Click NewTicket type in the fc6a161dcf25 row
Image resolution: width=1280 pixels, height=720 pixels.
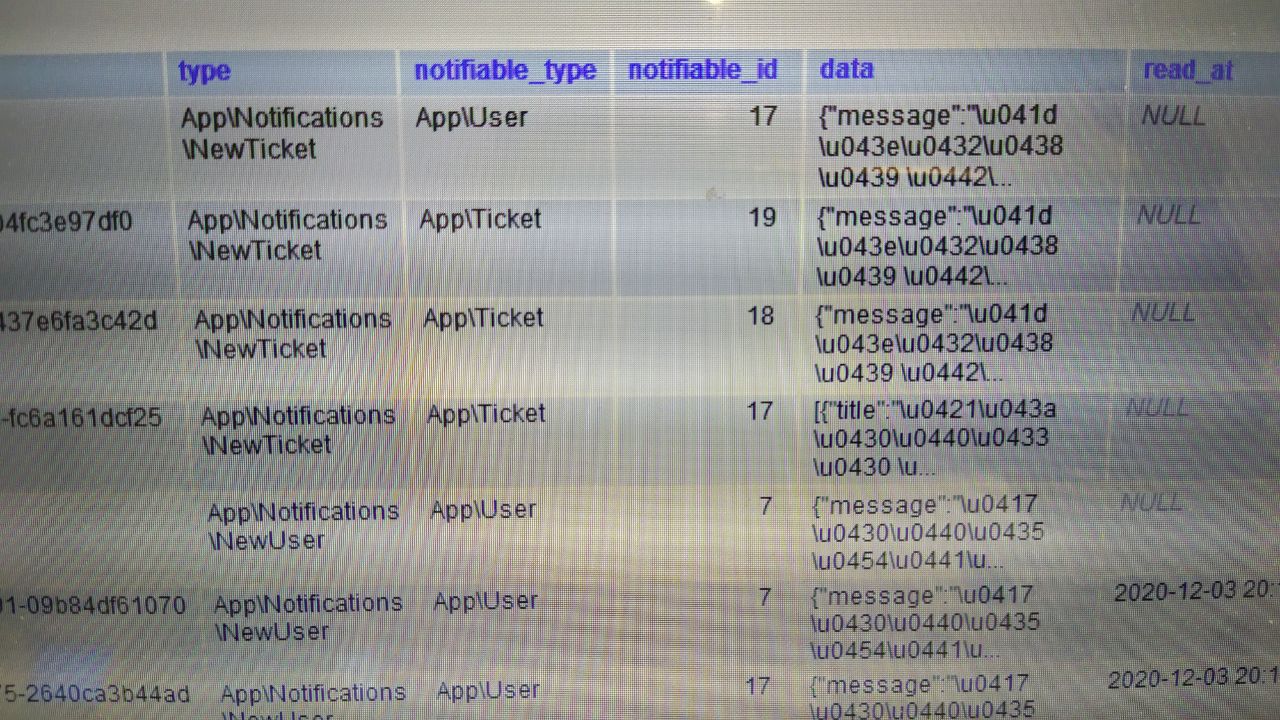click(297, 429)
